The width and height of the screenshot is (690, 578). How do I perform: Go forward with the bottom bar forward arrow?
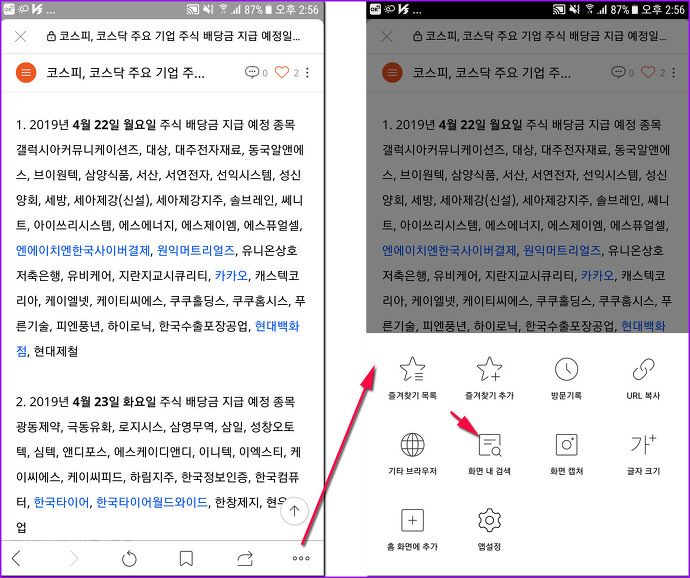click(73, 558)
